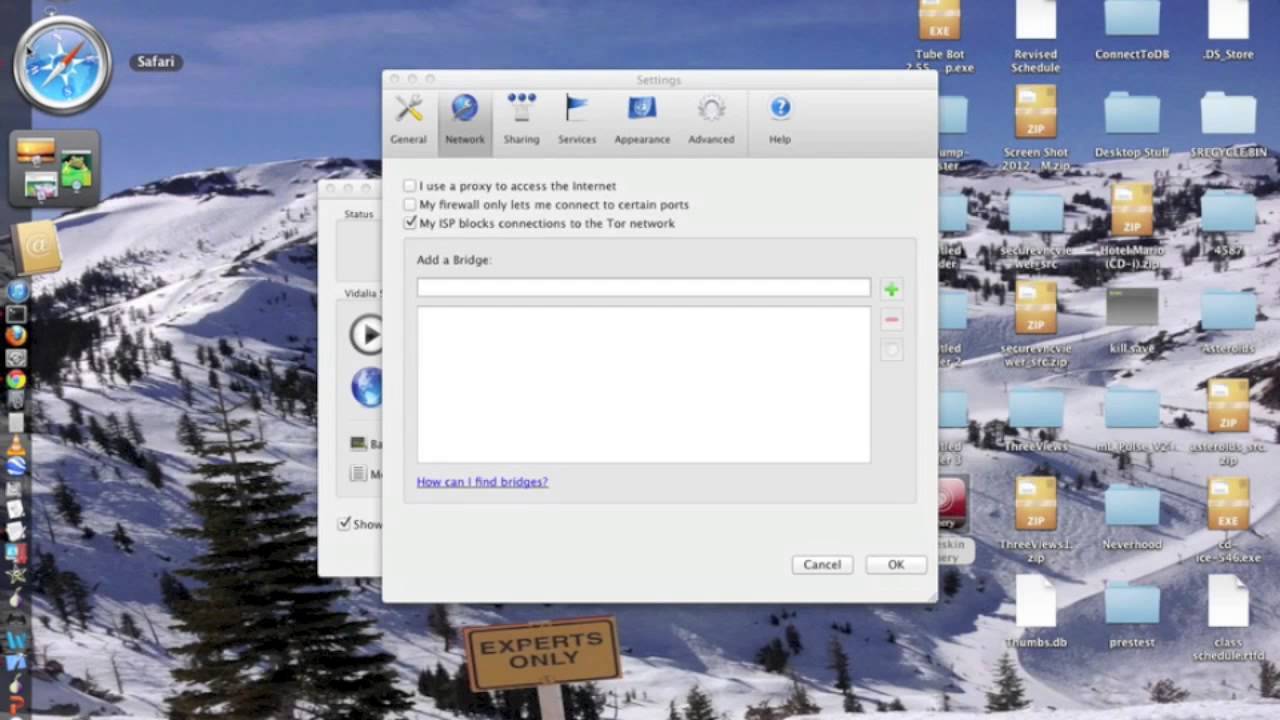
Task: Open the image stack in the dock
Action: (55, 168)
